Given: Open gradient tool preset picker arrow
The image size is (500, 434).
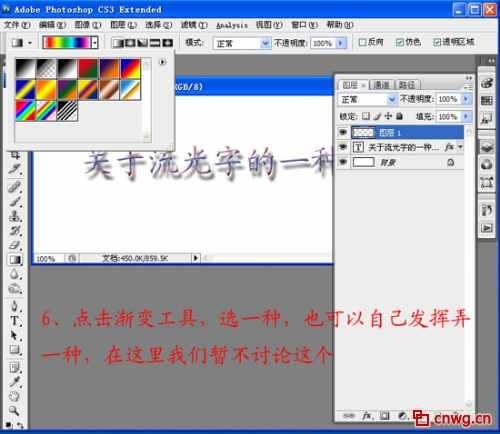Looking at the screenshot, I should pyautogui.click(x=30, y=43).
